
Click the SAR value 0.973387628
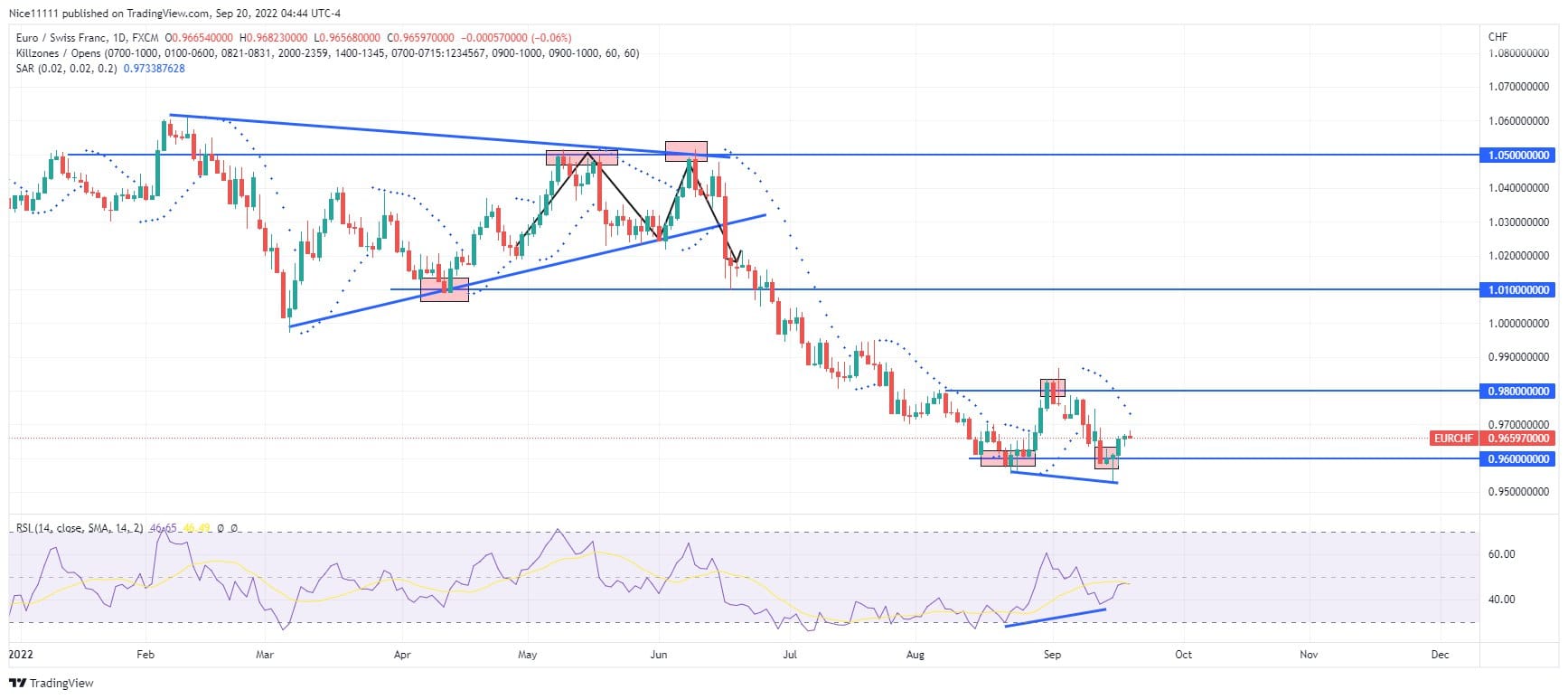pyautogui.click(x=155, y=69)
